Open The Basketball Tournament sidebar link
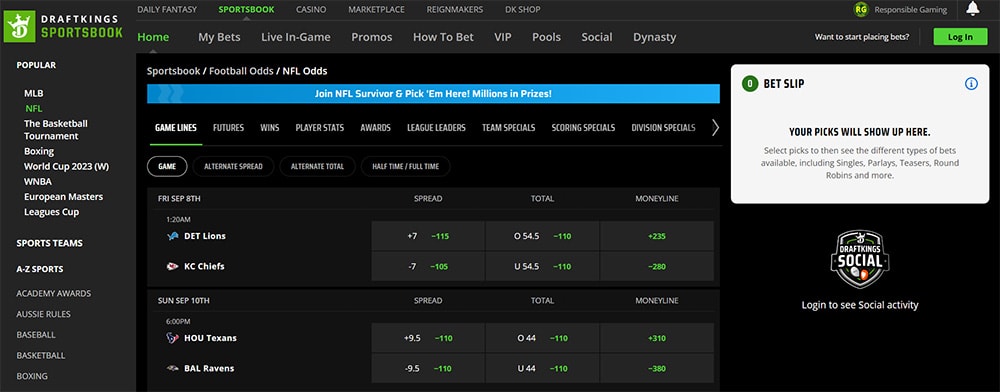This screenshot has height=392, width=1000. pyautogui.click(x=55, y=130)
